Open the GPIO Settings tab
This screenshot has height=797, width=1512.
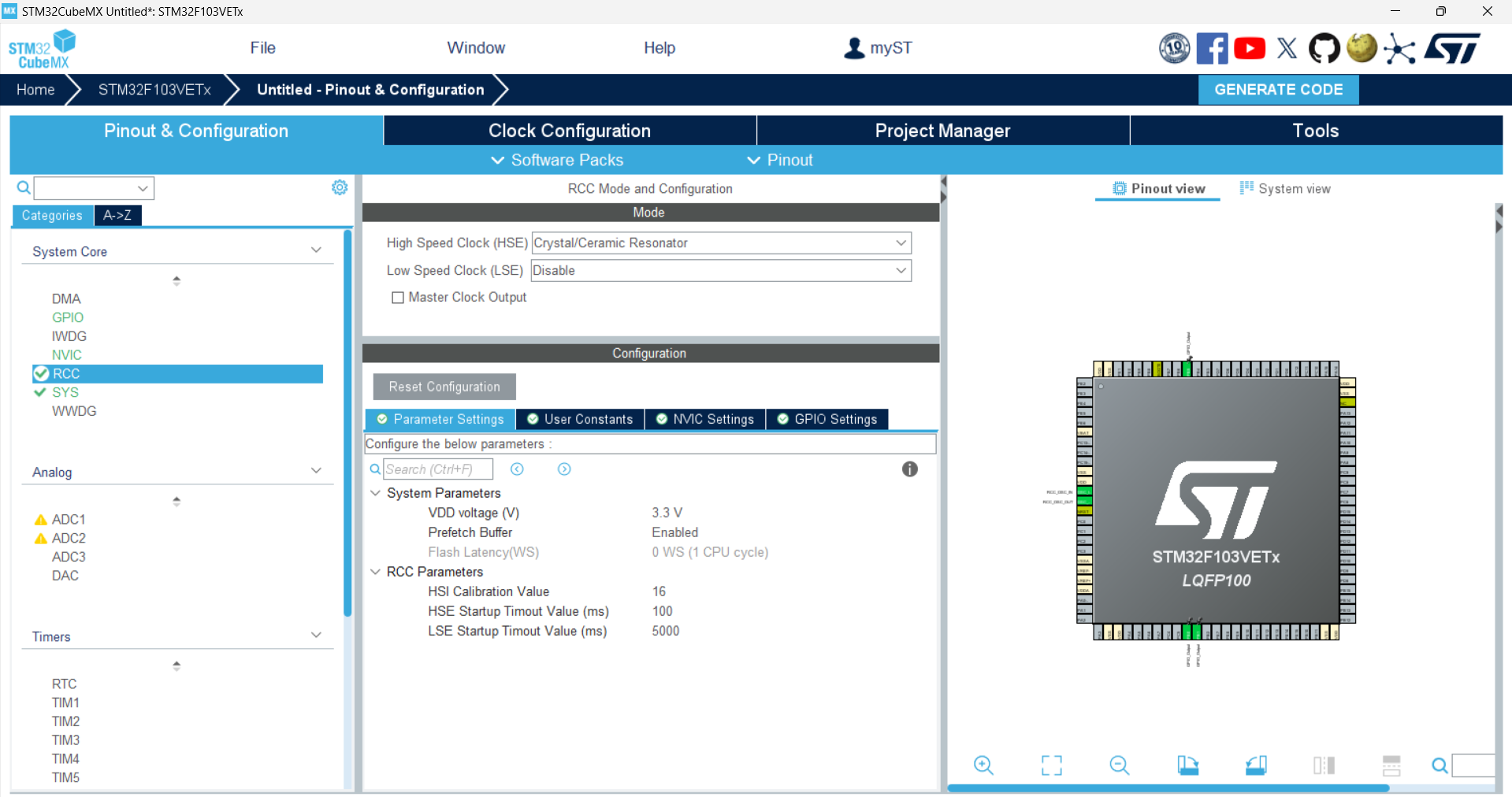coord(827,420)
